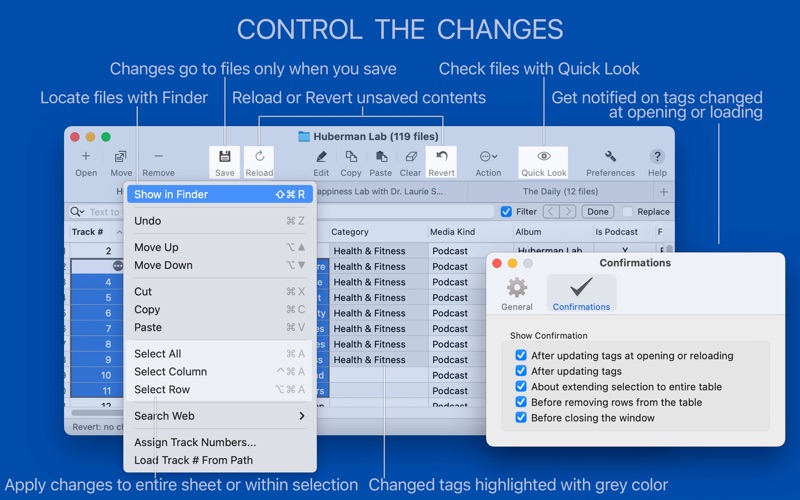Open Quick Look eye icon
This screenshot has height=500, width=800.
544,156
